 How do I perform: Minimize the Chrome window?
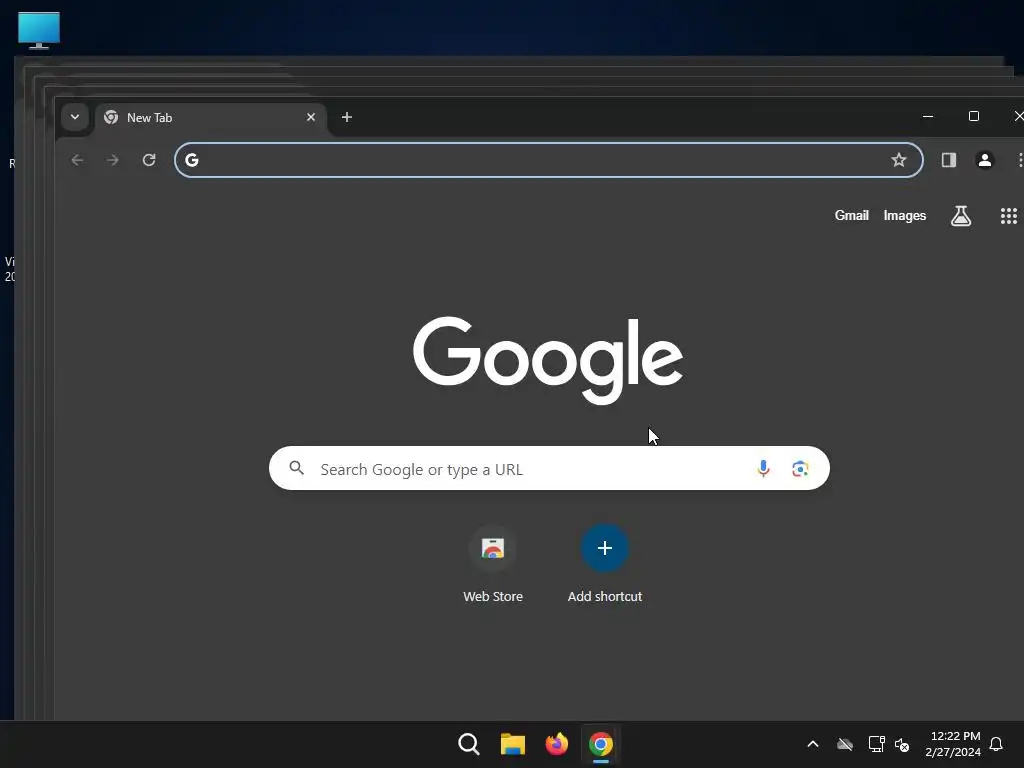(927, 116)
